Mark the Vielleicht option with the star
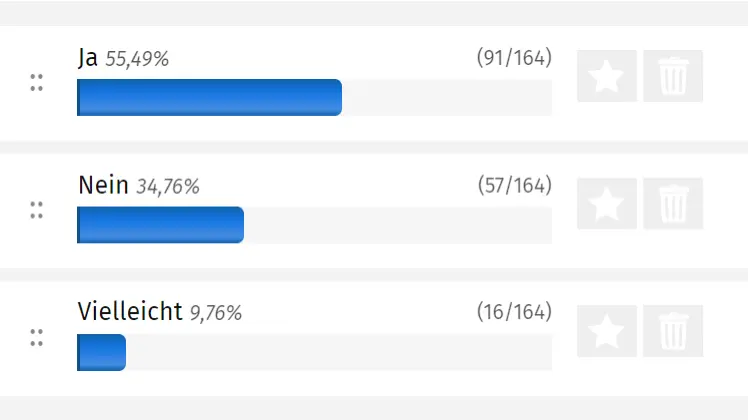Viewport: 748px width, 420px height. point(606,331)
